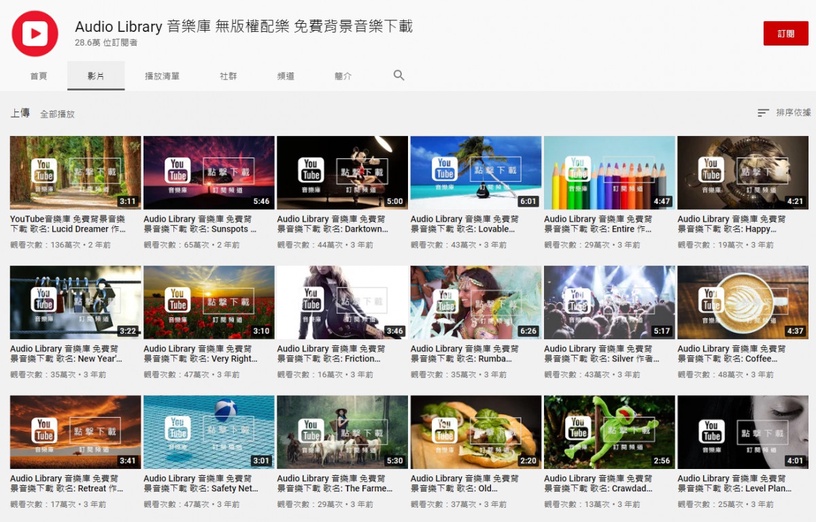The image size is (816, 522).
Task: Click title 歌名: Rumba video link
Action: tap(464, 353)
